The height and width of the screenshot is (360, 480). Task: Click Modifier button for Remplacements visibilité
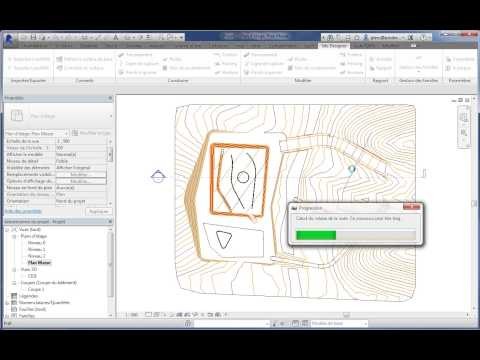tap(81, 174)
